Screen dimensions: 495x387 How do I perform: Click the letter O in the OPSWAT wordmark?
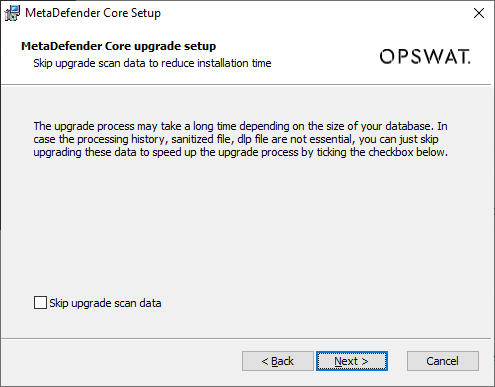(x=387, y=57)
